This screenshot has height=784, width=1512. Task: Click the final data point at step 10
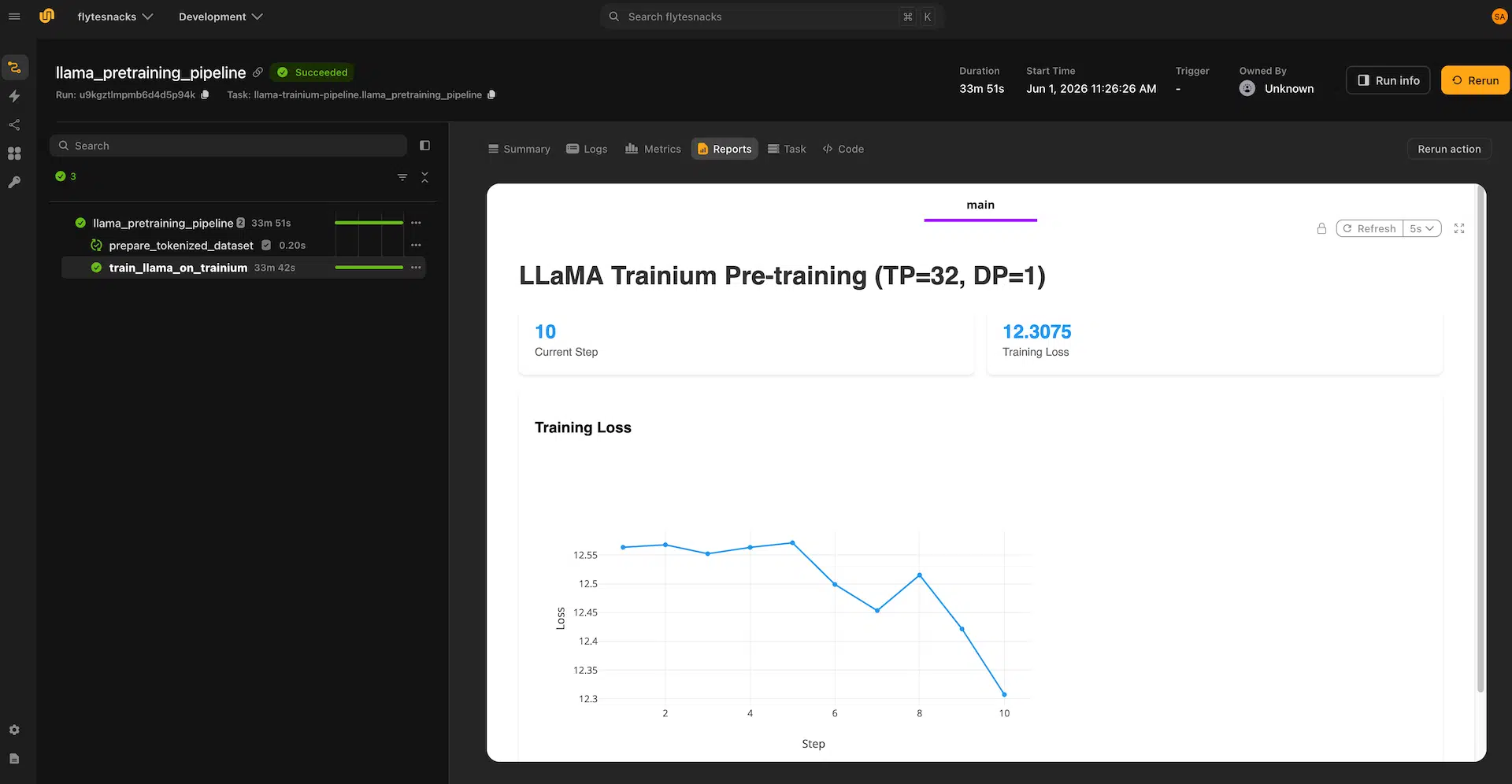pyautogui.click(x=1004, y=694)
